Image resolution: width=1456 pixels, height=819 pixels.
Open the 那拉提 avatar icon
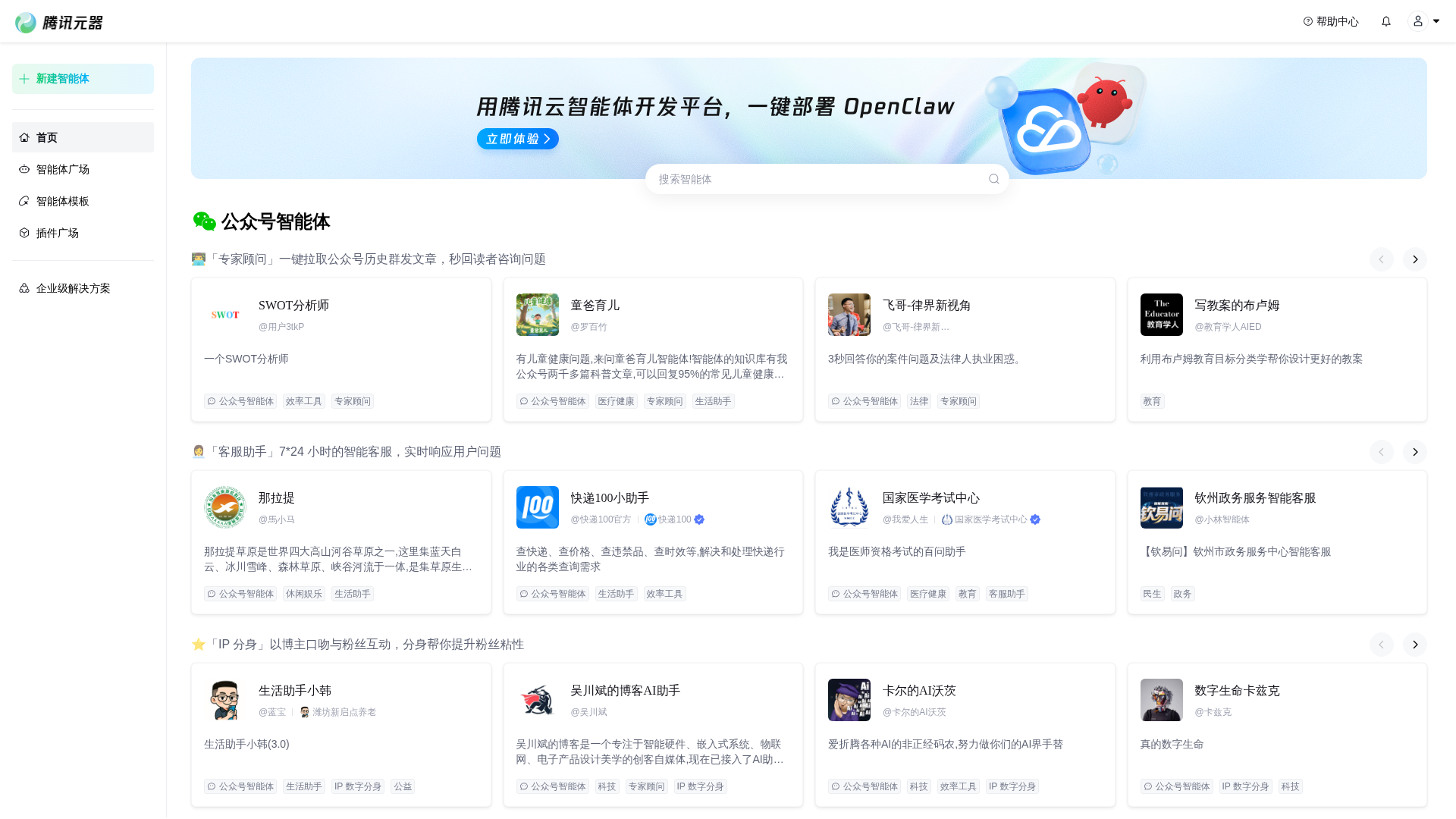click(225, 507)
